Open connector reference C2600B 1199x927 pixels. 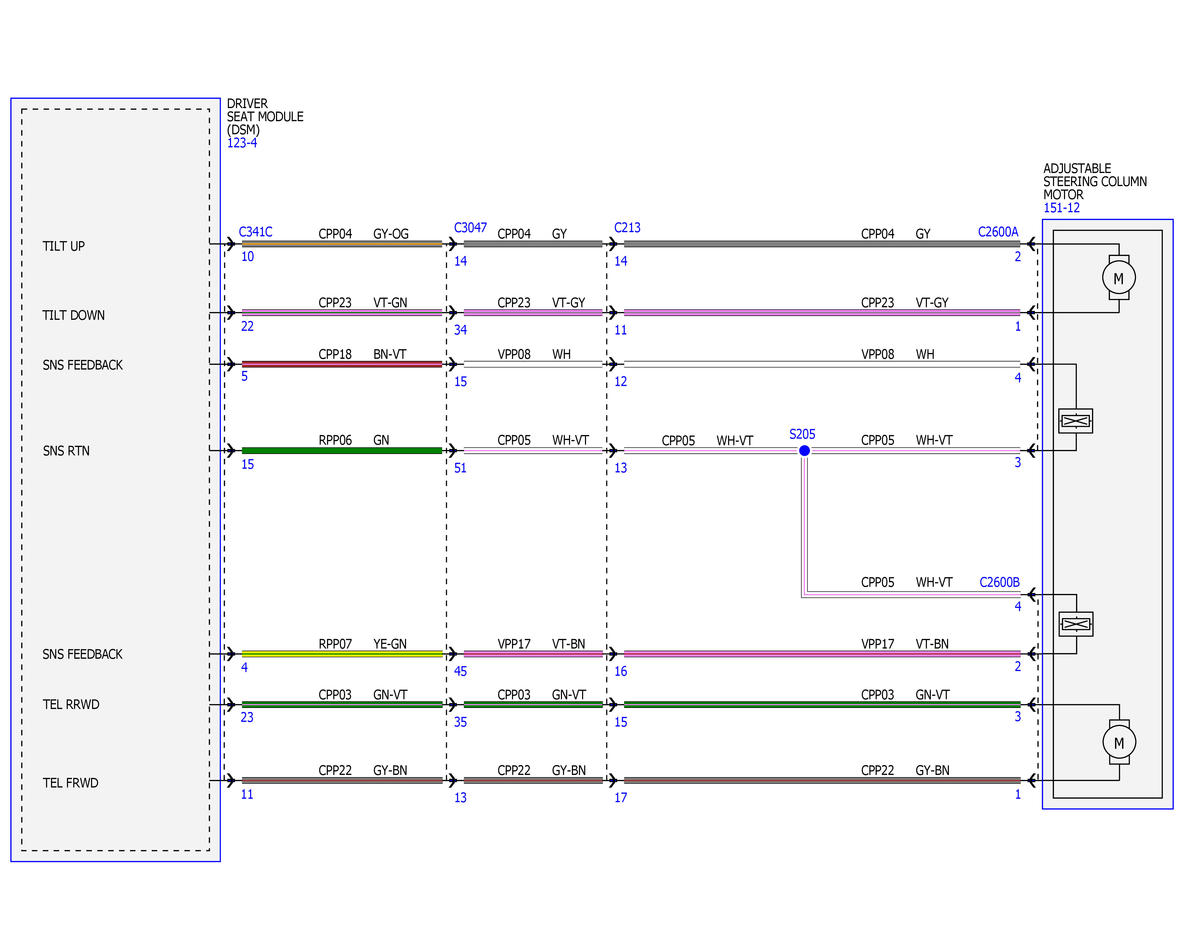(999, 583)
